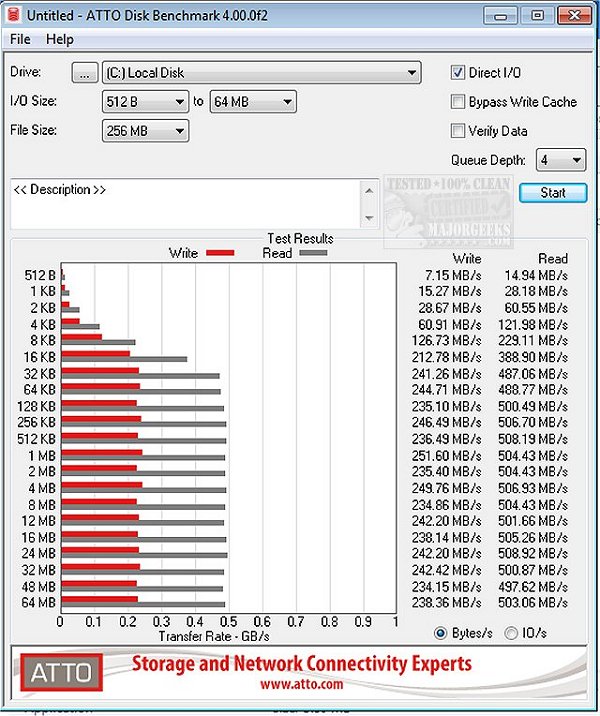Click into the Description text field

point(185,204)
